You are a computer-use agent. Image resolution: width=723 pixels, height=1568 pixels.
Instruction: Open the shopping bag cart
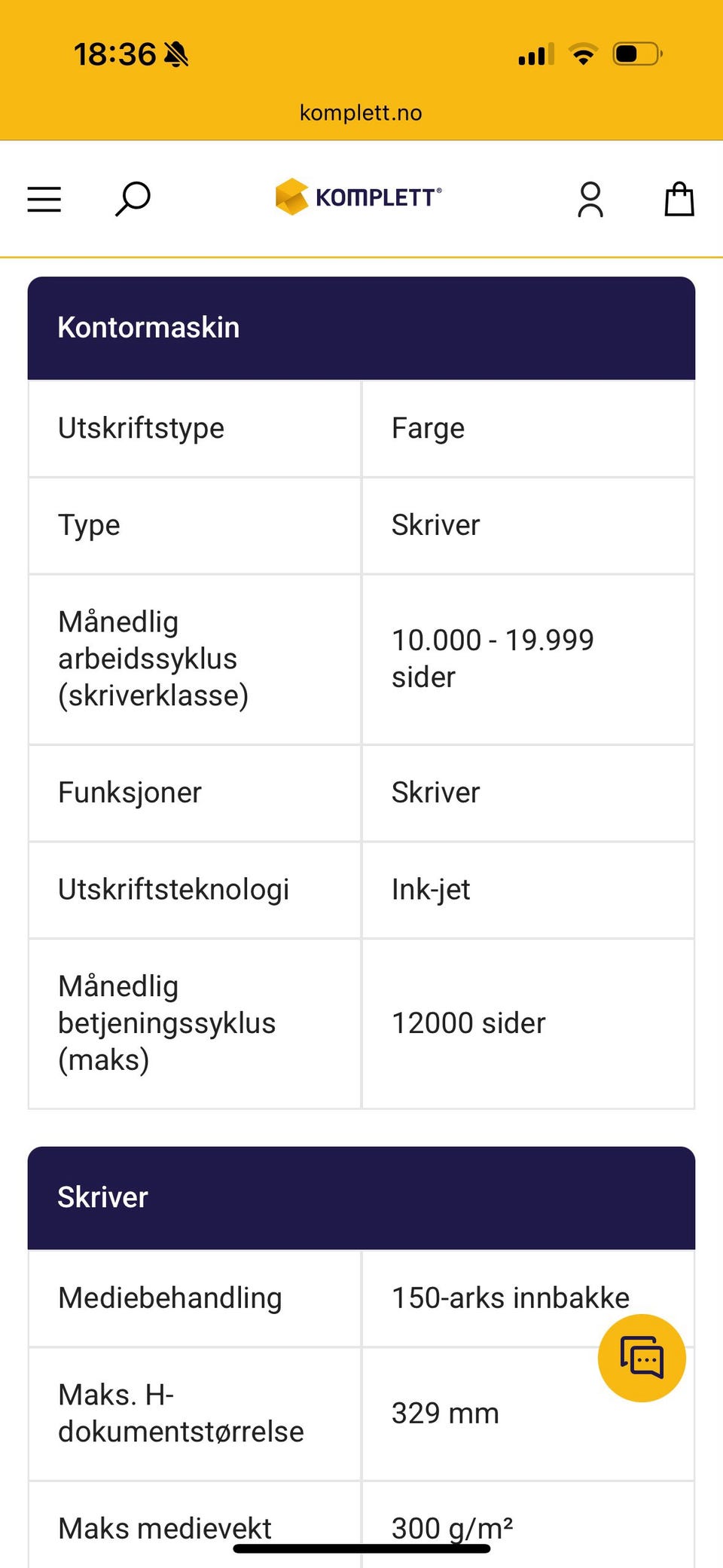click(x=679, y=200)
